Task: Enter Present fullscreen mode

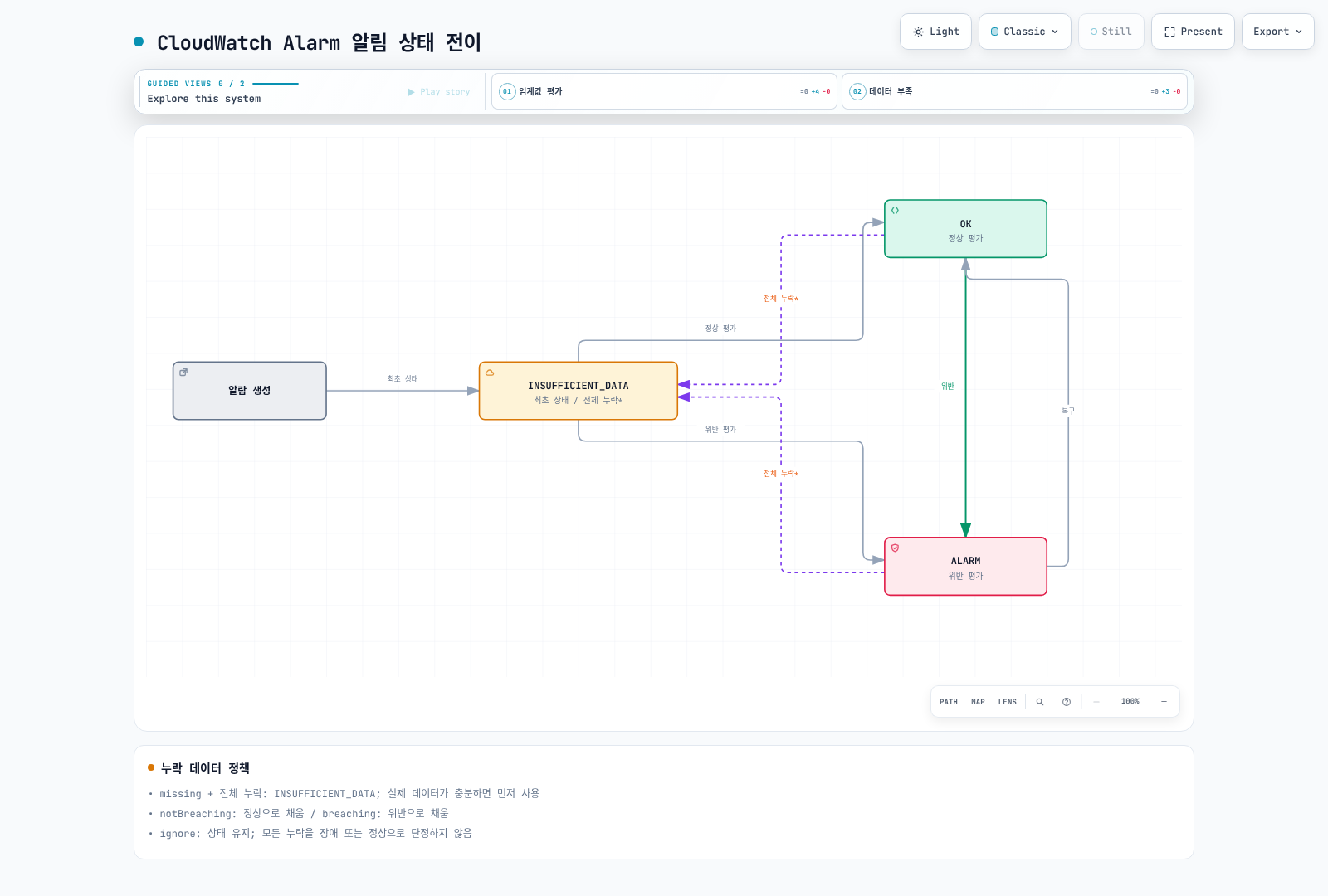Action: coord(1193,32)
